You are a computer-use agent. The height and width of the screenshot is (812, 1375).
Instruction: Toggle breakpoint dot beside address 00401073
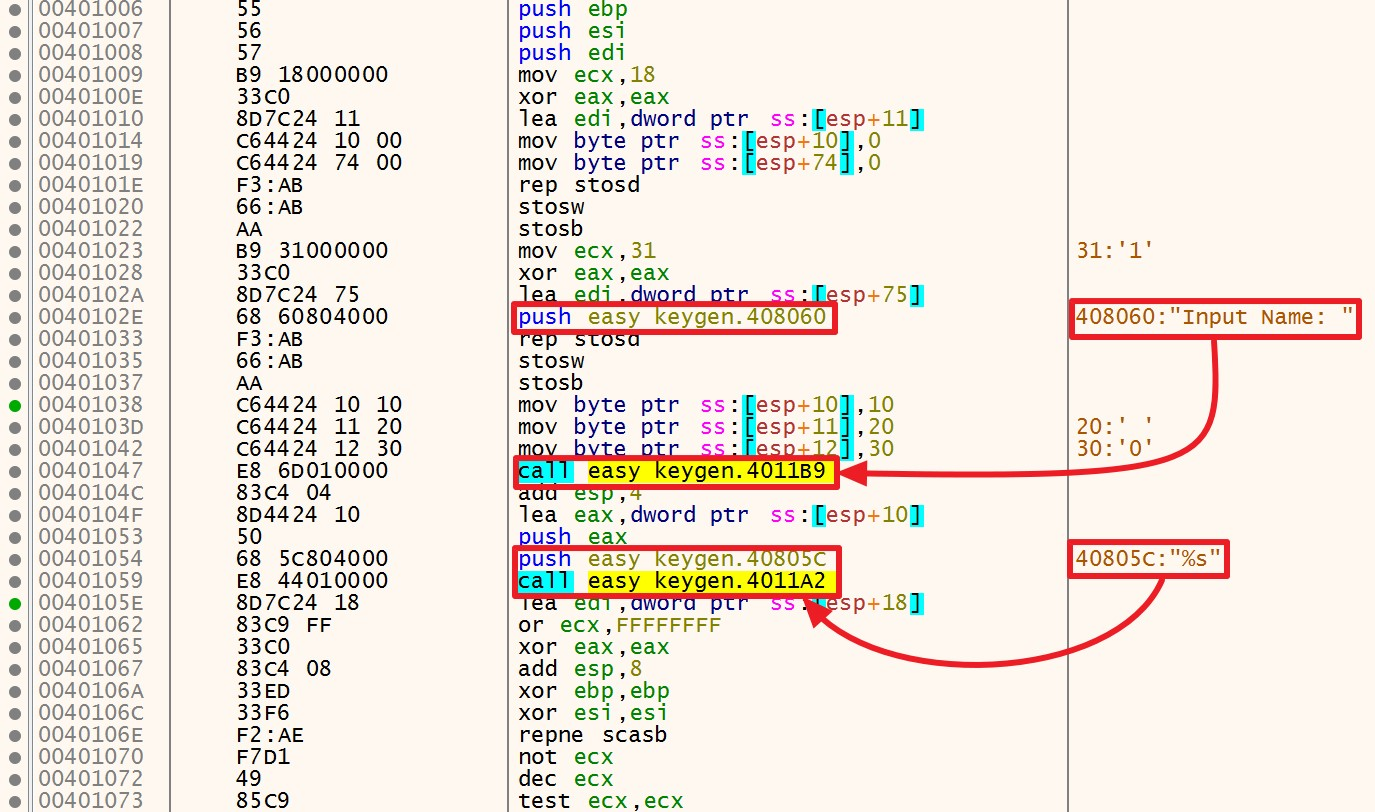point(14,801)
